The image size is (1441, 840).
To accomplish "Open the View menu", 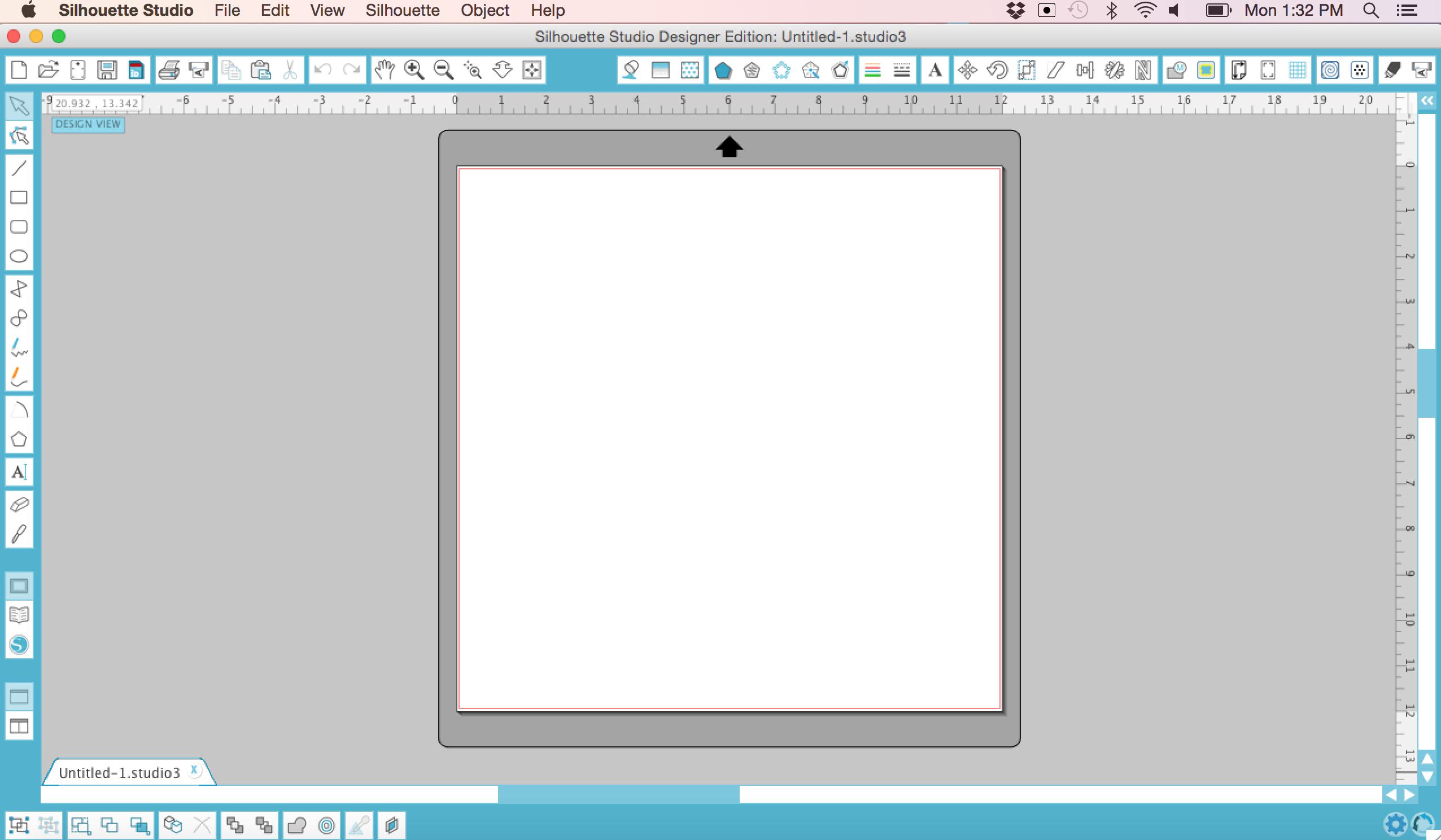I will tap(327, 10).
